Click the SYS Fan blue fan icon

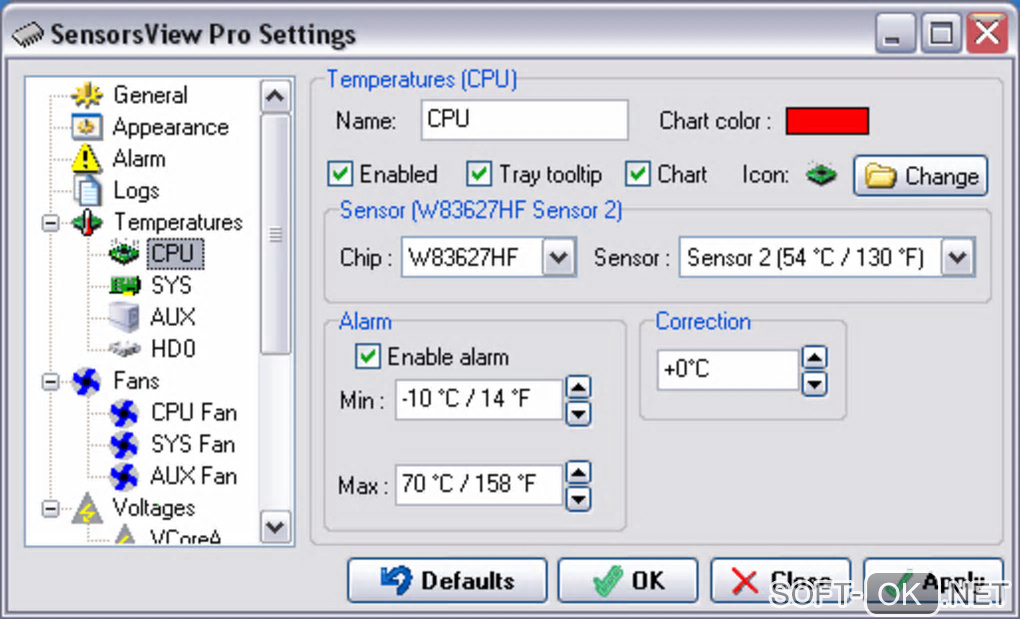coord(124,445)
